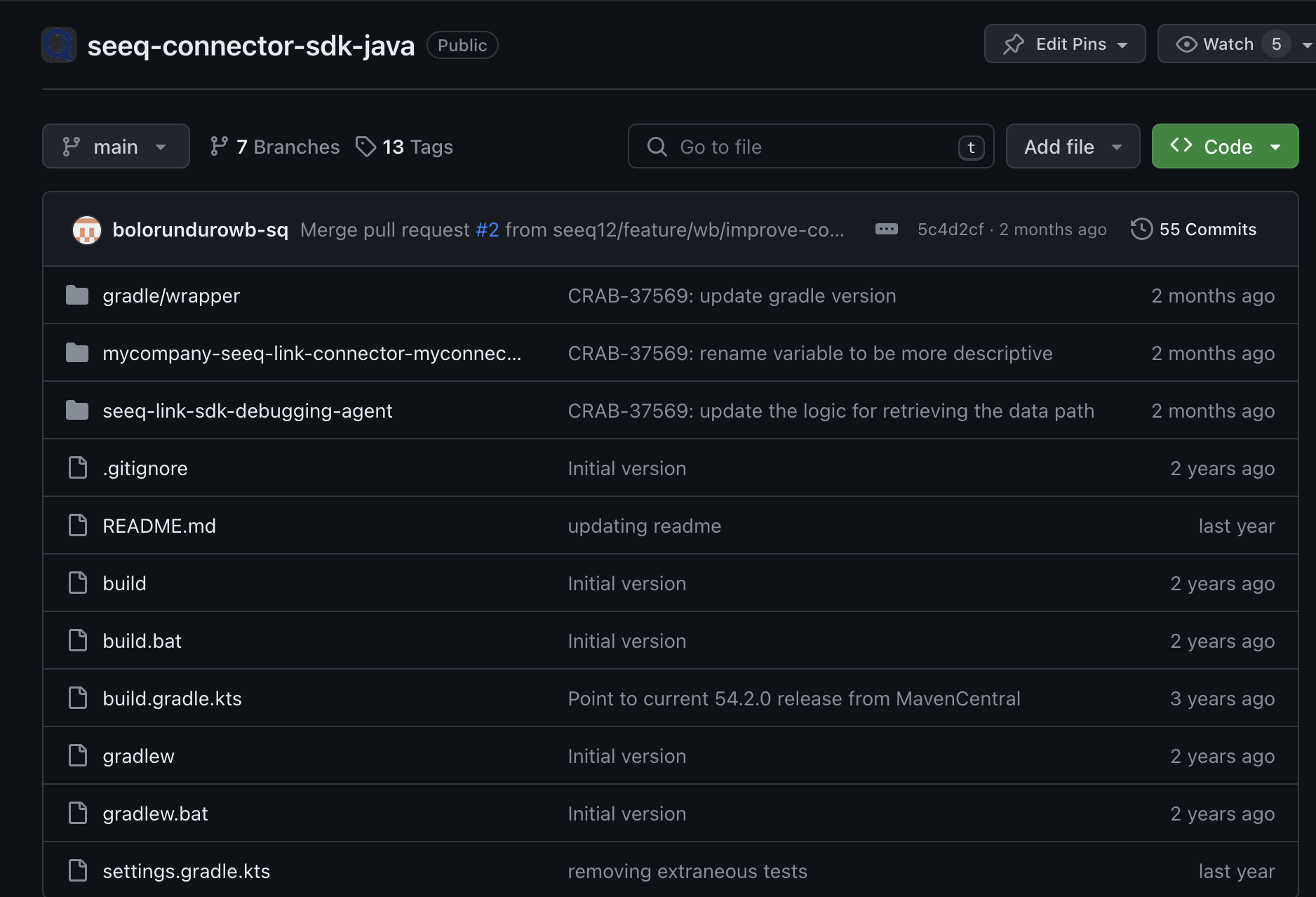Screen dimensions: 1316x897
Task: Expand the Edit Pins dropdown arrow
Action: click(x=1122, y=45)
